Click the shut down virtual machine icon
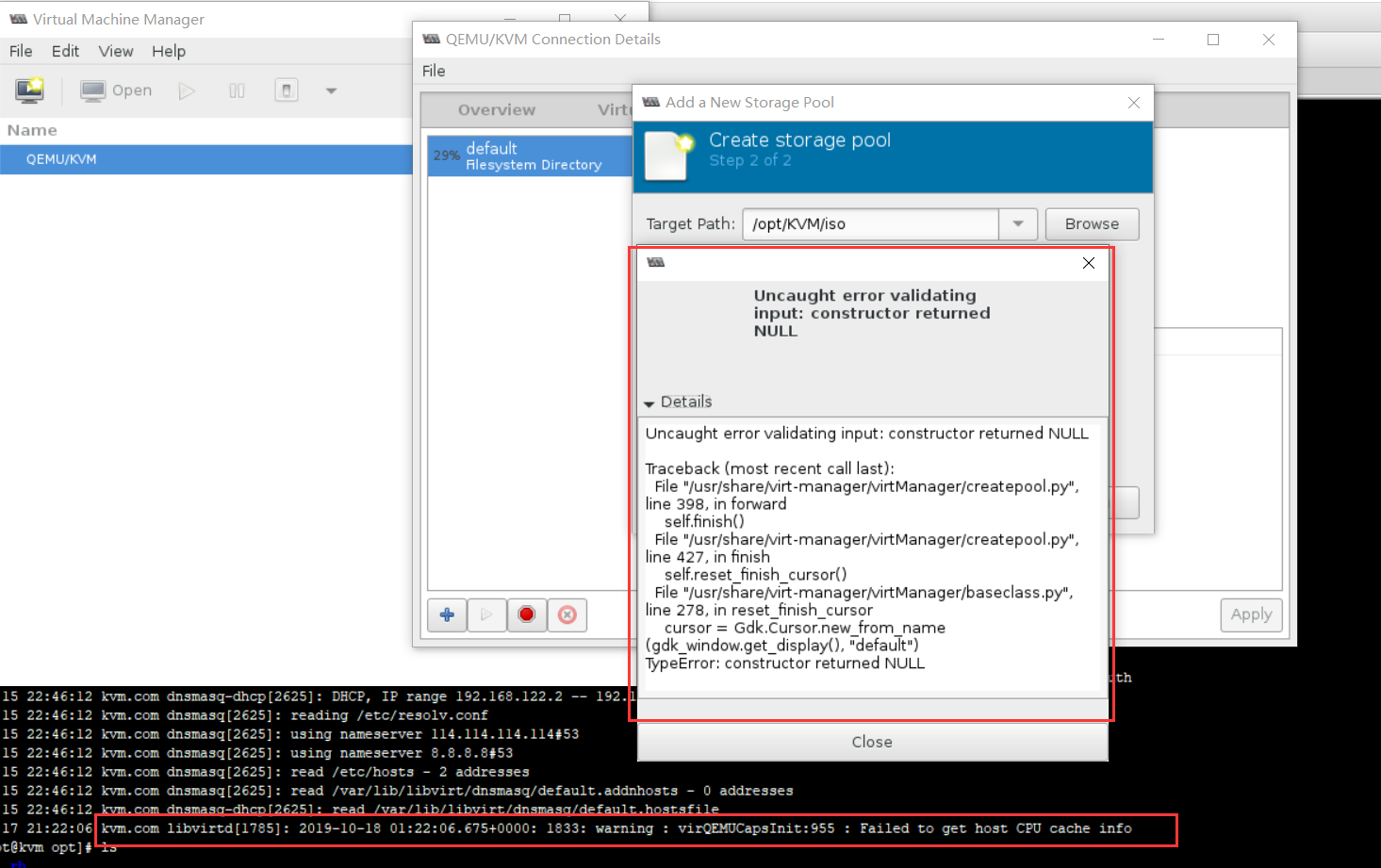The width and height of the screenshot is (1381, 868). click(x=287, y=90)
